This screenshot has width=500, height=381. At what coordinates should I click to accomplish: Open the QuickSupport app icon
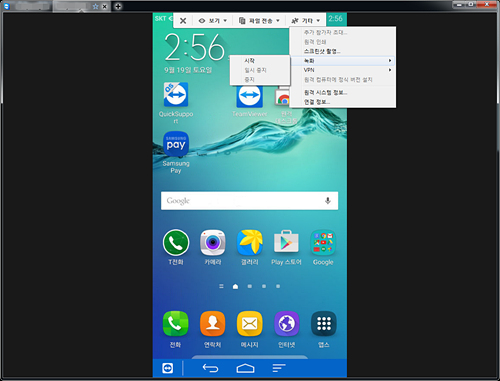click(176, 95)
